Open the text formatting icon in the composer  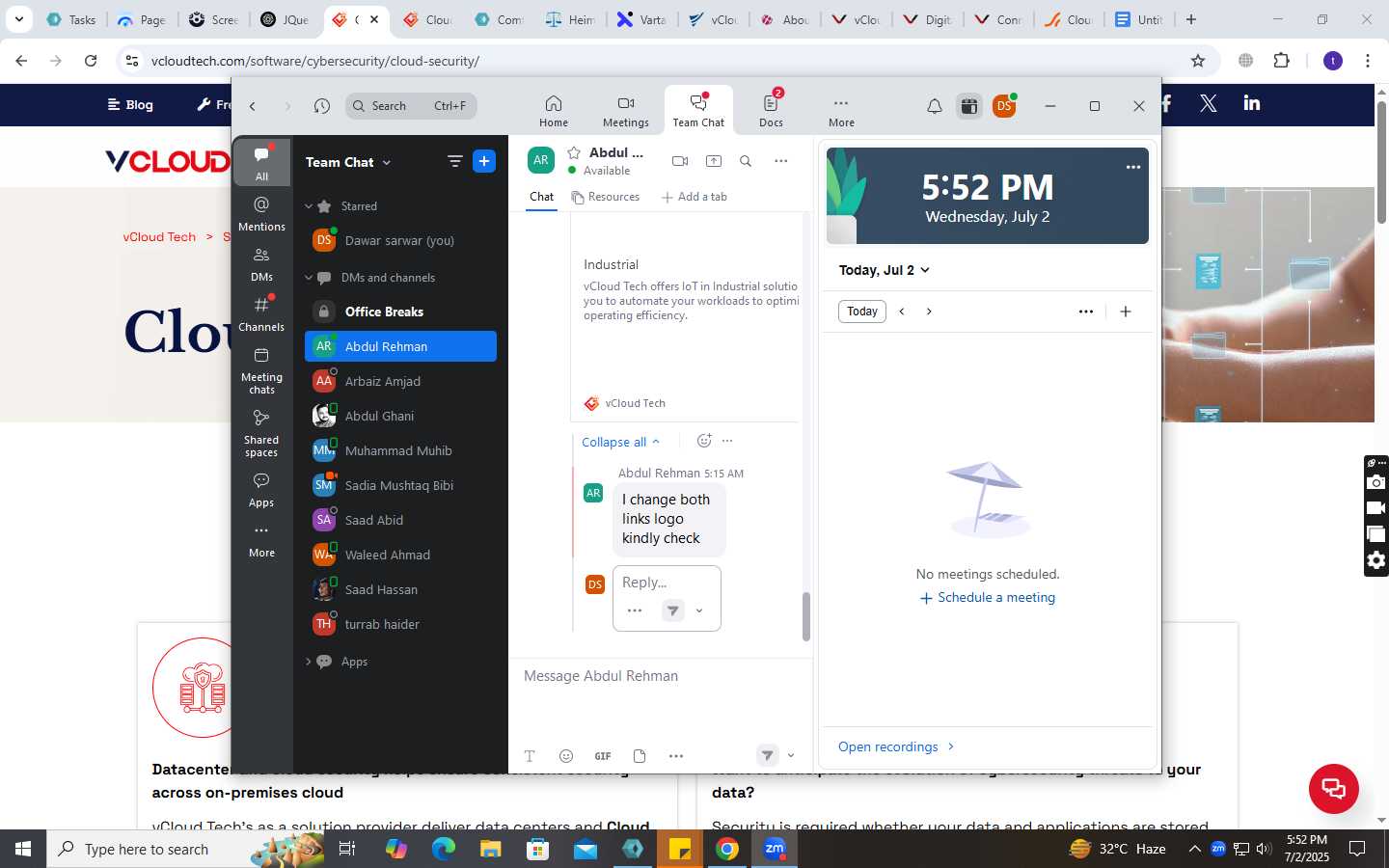click(530, 756)
